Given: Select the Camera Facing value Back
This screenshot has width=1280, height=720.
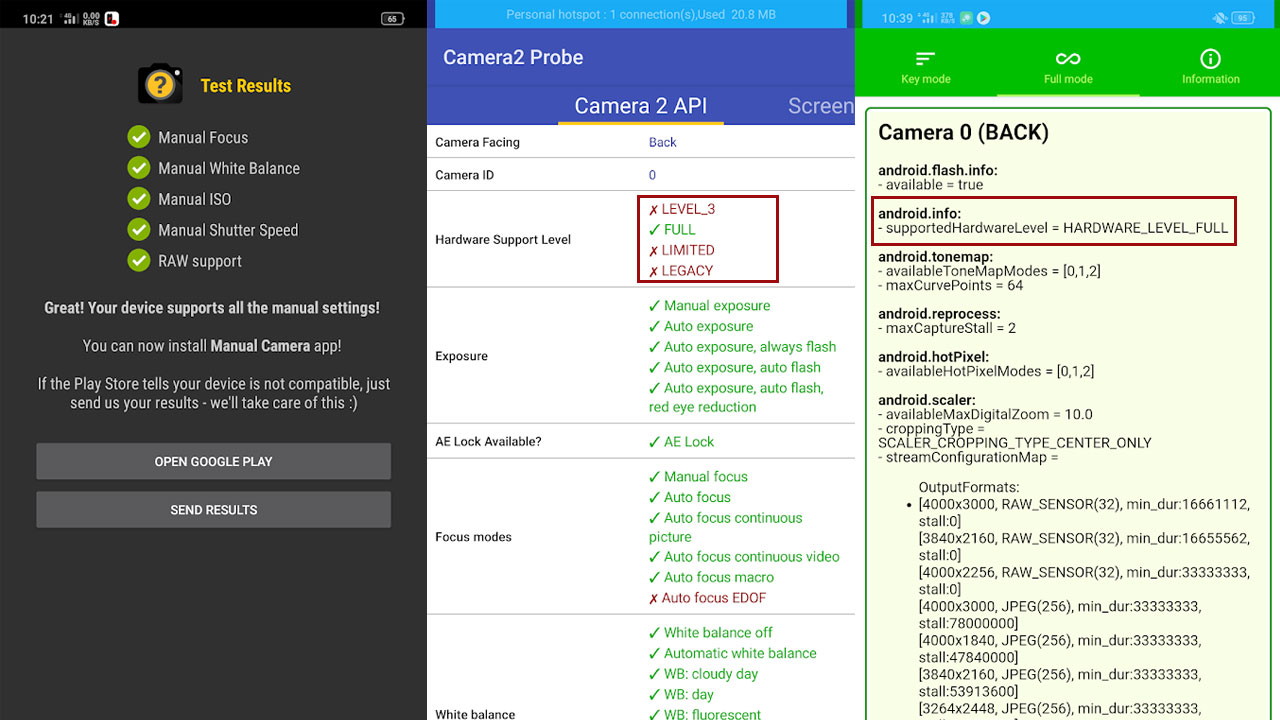Looking at the screenshot, I should pyautogui.click(x=662, y=142).
